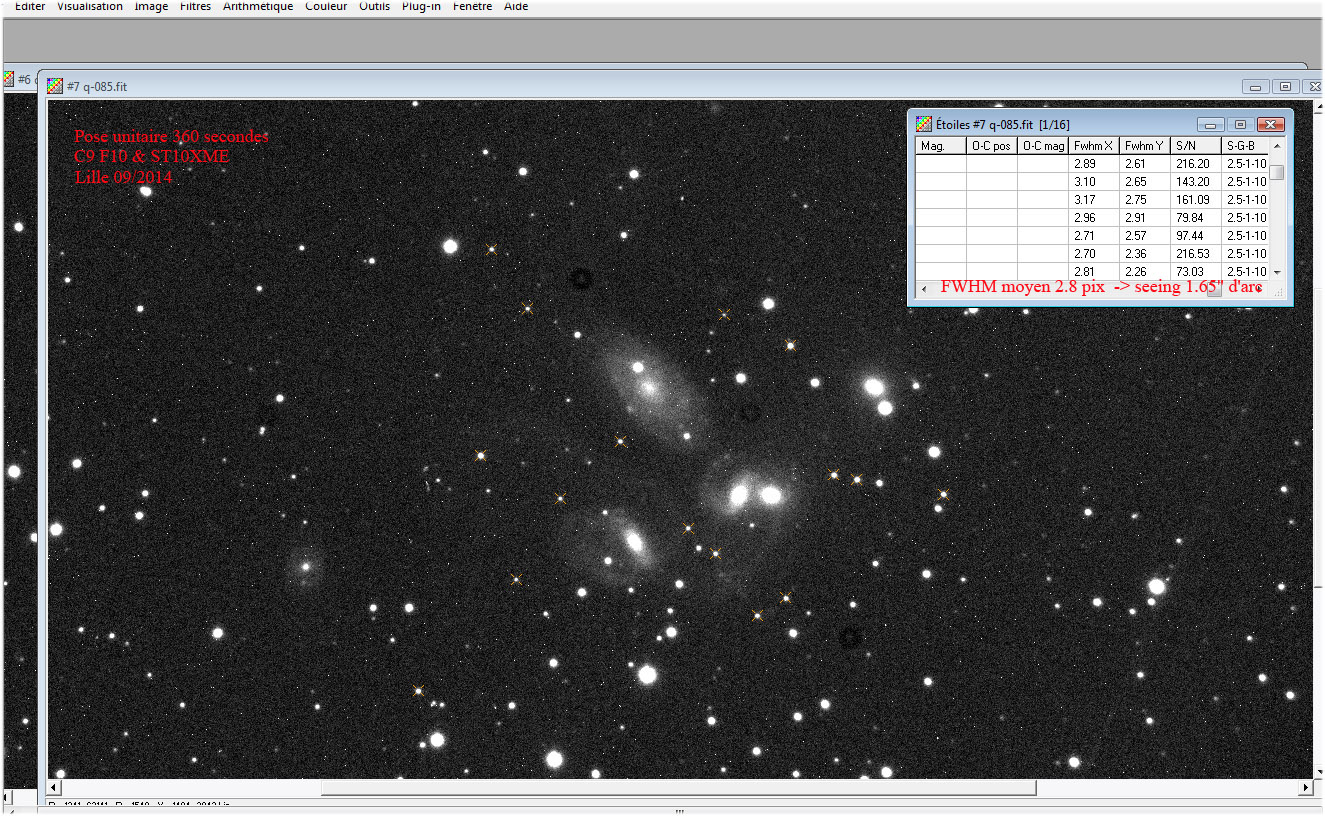
Task: Click the Étoiles vertical scrollbar thumb
Action: pyautogui.click(x=1277, y=173)
